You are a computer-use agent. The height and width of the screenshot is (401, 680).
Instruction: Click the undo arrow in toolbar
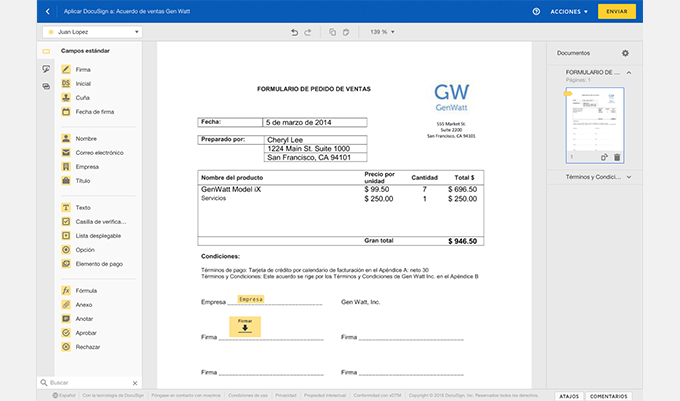coord(294,32)
